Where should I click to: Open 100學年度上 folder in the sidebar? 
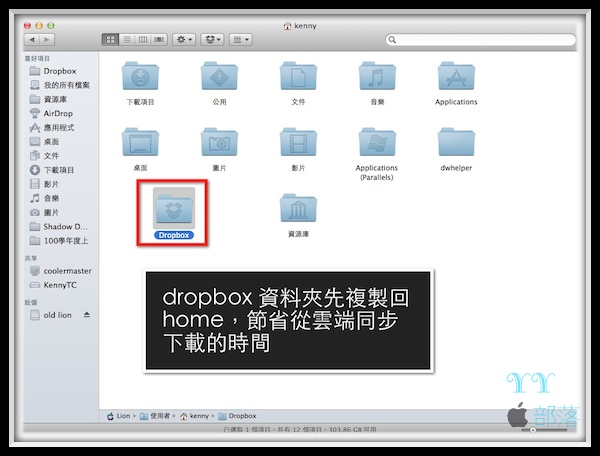click(x=59, y=241)
